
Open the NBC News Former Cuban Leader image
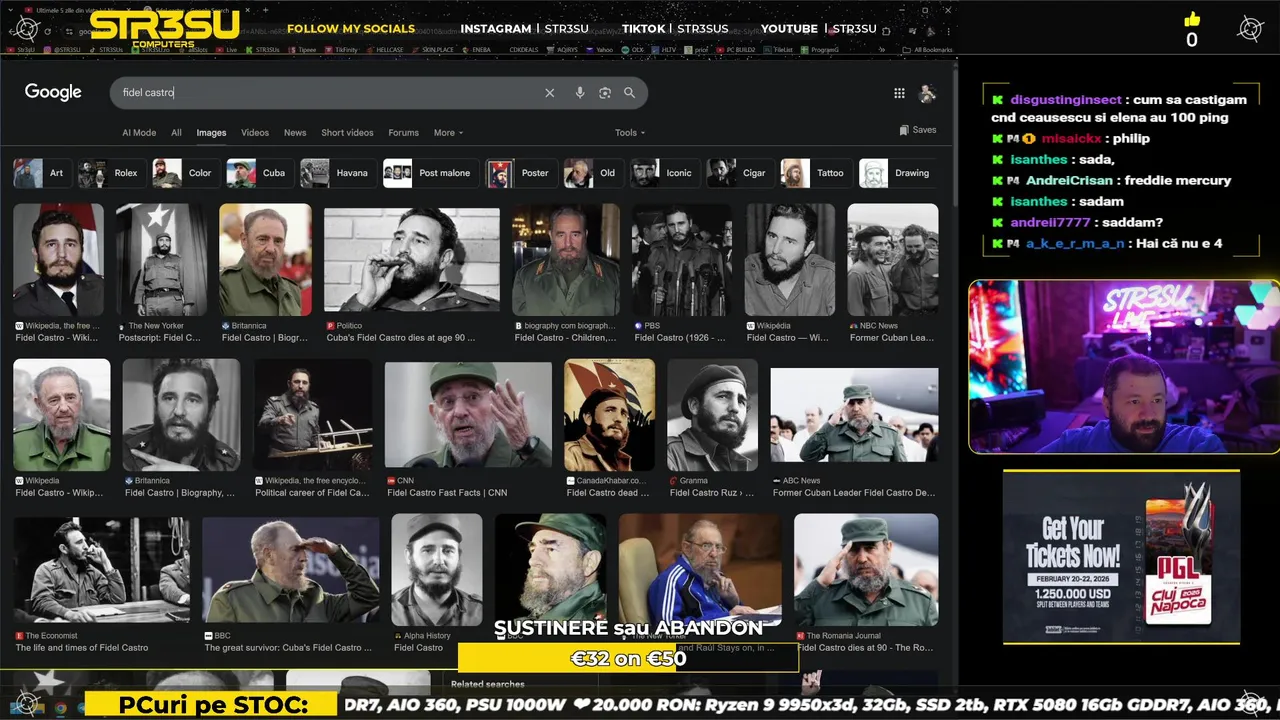click(x=892, y=260)
